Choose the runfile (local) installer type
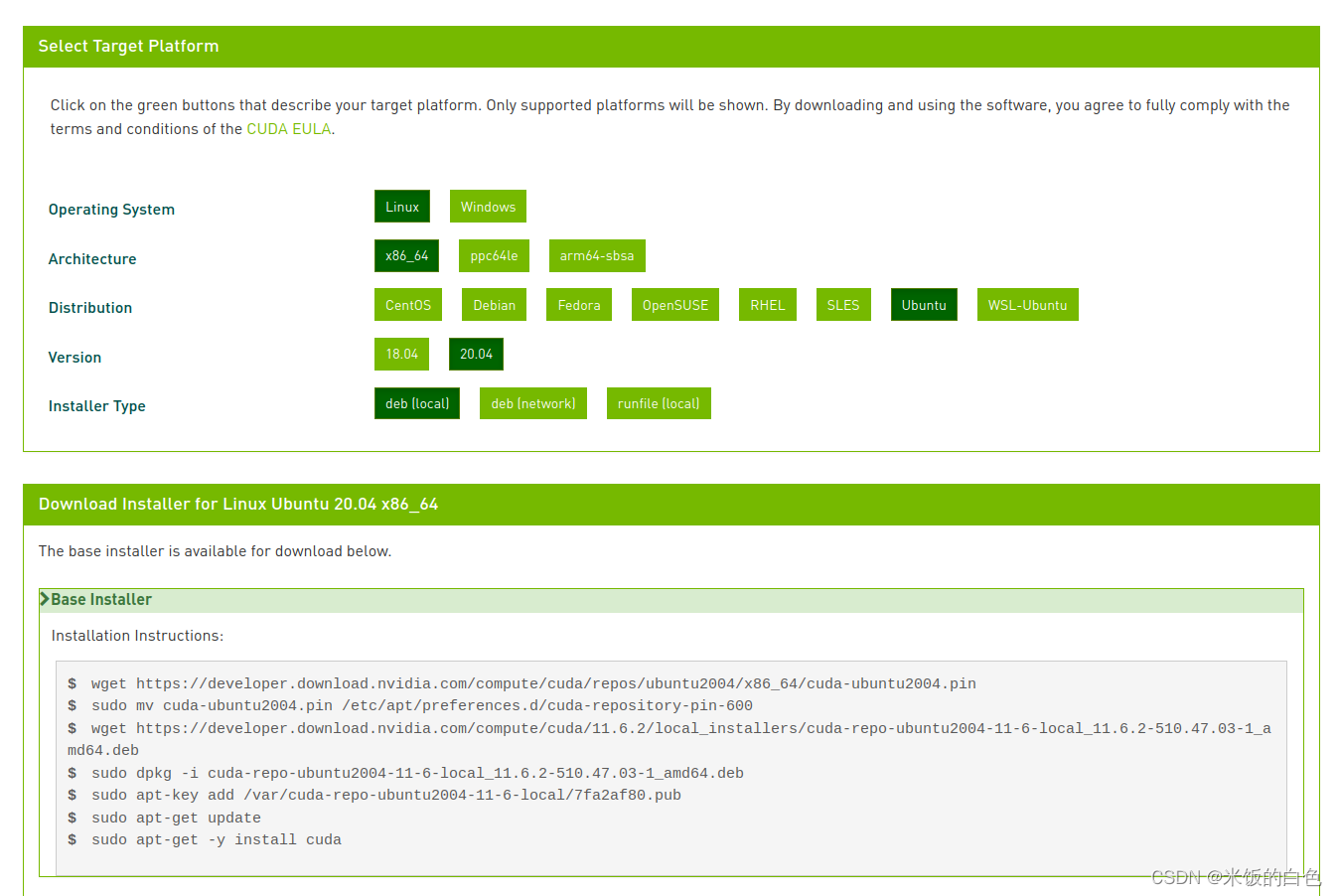Screen dimensions: 1337x896 coord(659,403)
